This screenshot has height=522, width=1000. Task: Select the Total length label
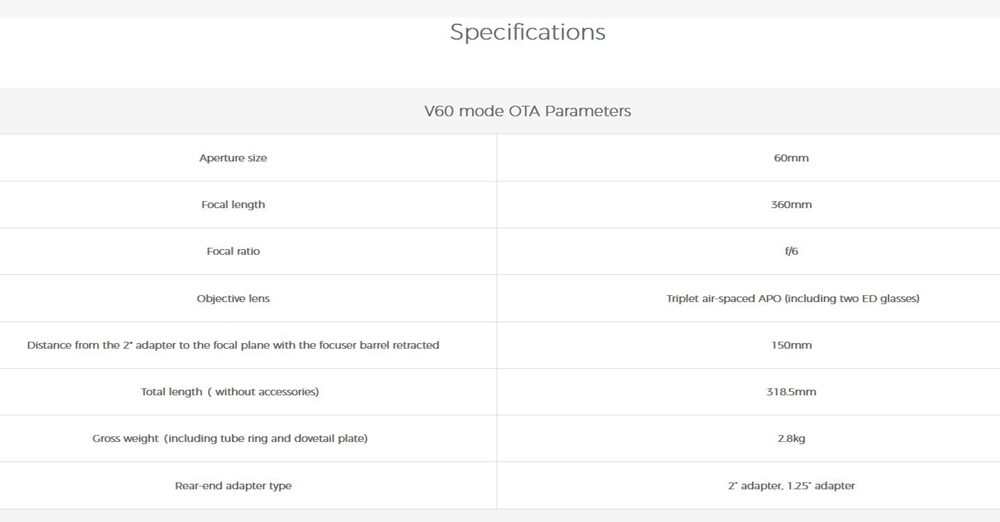[170, 392]
